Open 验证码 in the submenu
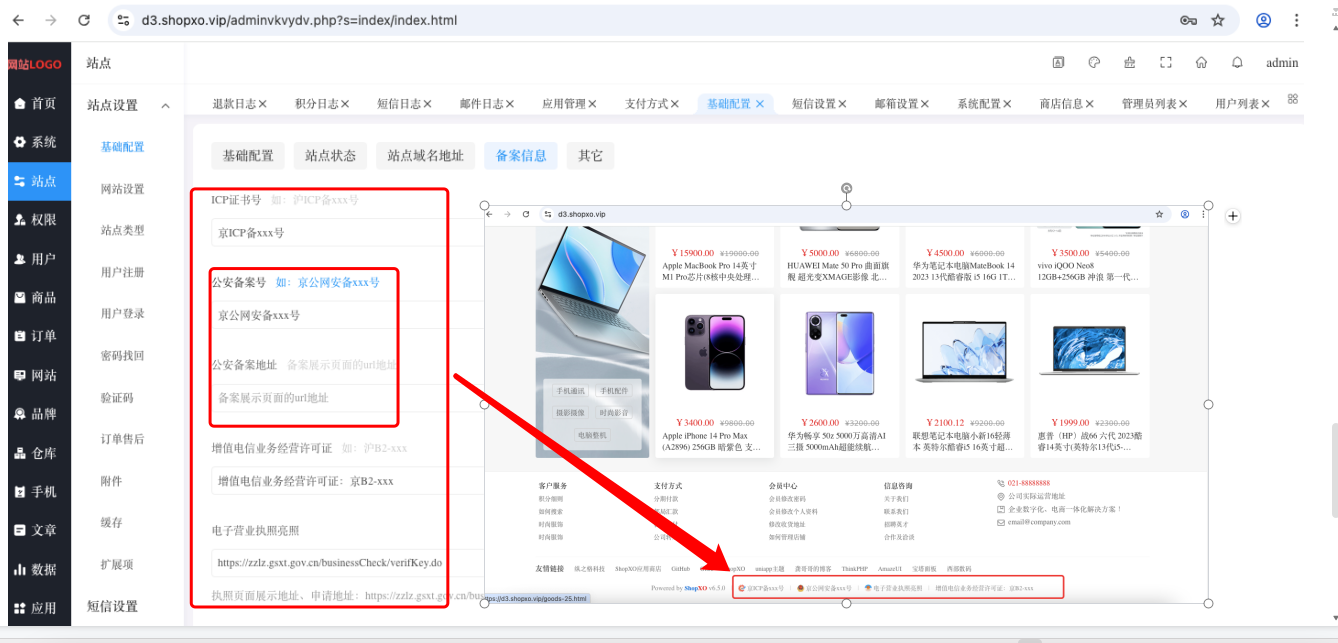The image size is (1338, 643). click(x=117, y=397)
